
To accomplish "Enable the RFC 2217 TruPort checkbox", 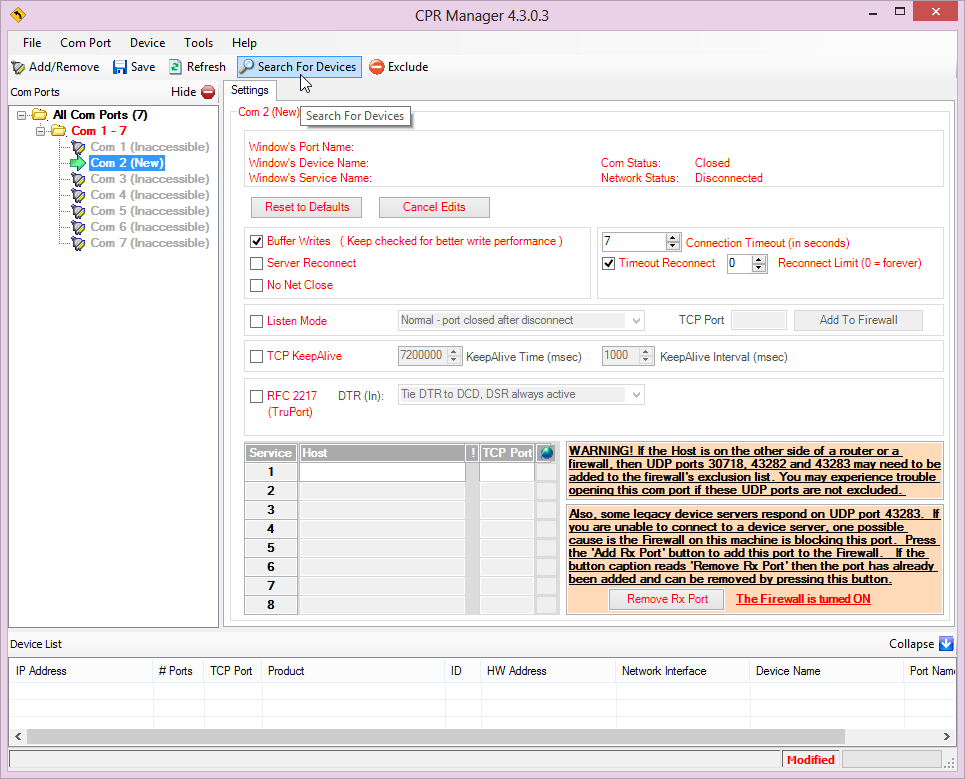I will 257,396.
